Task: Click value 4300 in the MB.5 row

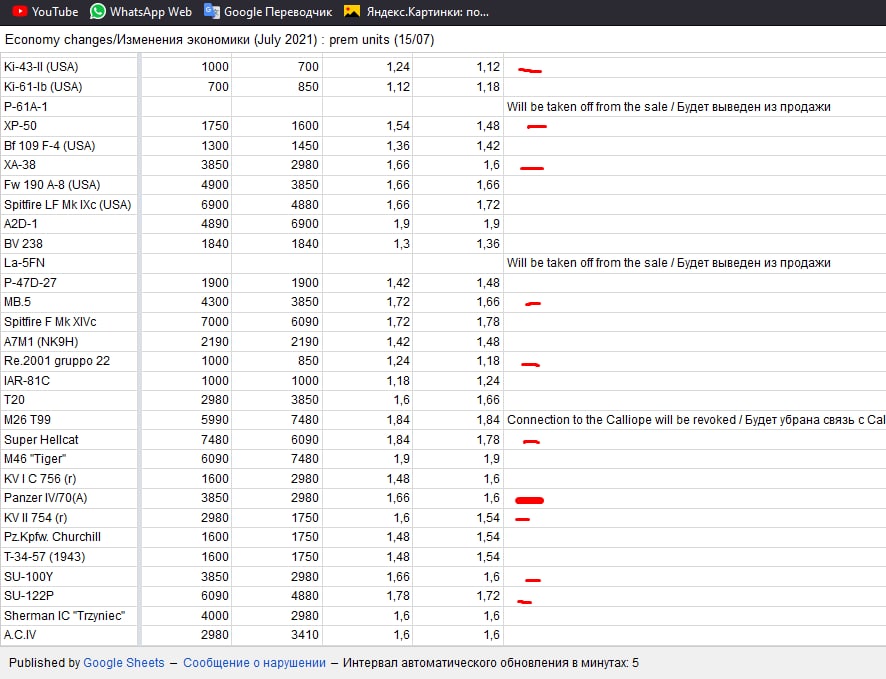Action: click(x=215, y=302)
